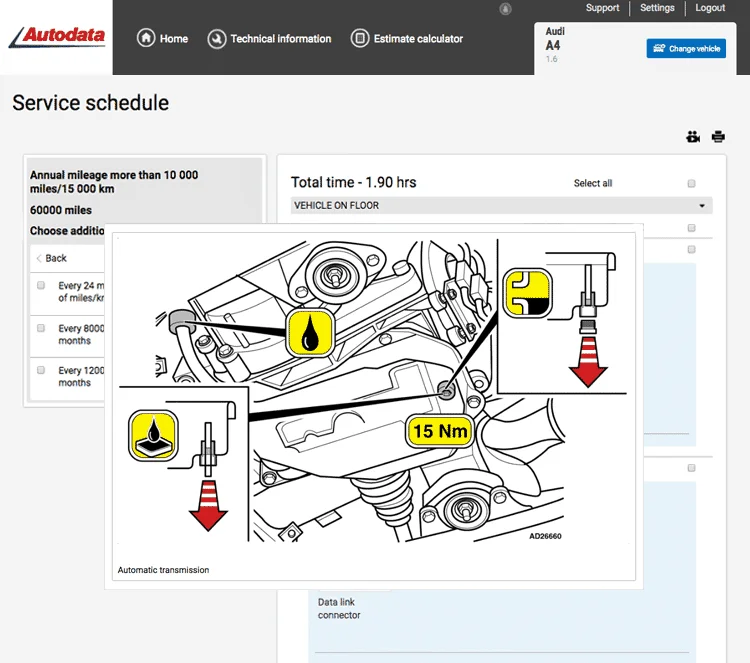This screenshot has height=663, width=750.
Task: Print the service schedule
Action: pyautogui.click(x=718, y=137)
